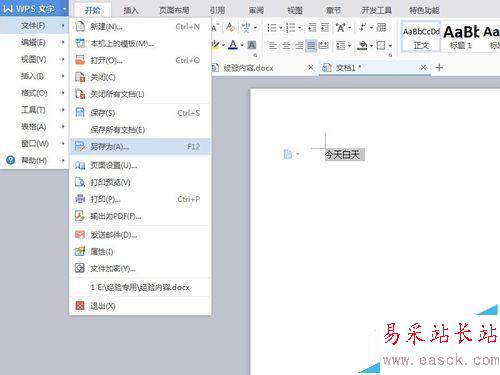Choose 发送邮件(D)... menu entry
Image resolution: width=500 pixels, height=375 pixels.
[140, 235]
